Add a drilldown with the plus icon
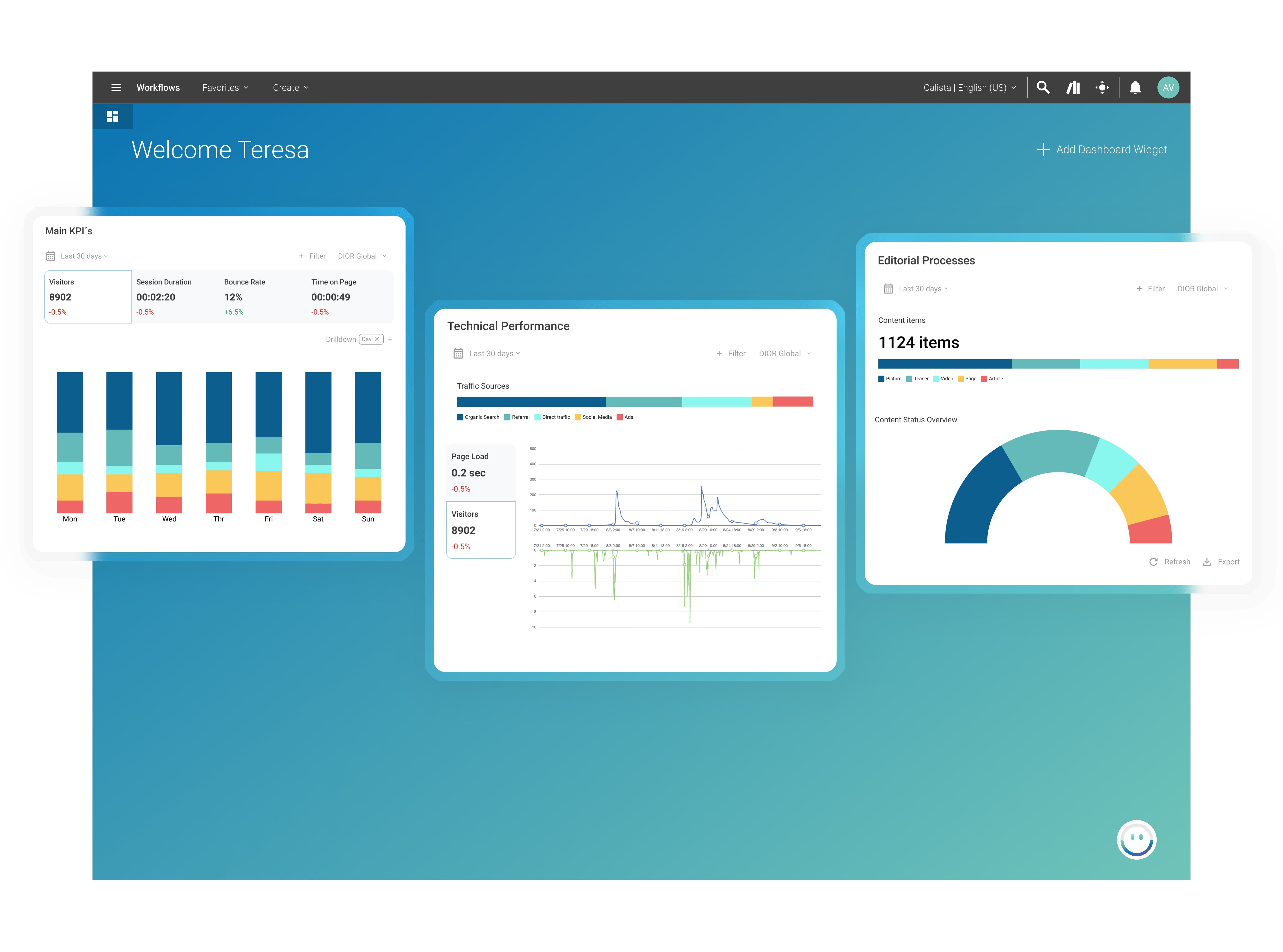The height and width of the screenshot is (952, 1283). tap(390, 339)
